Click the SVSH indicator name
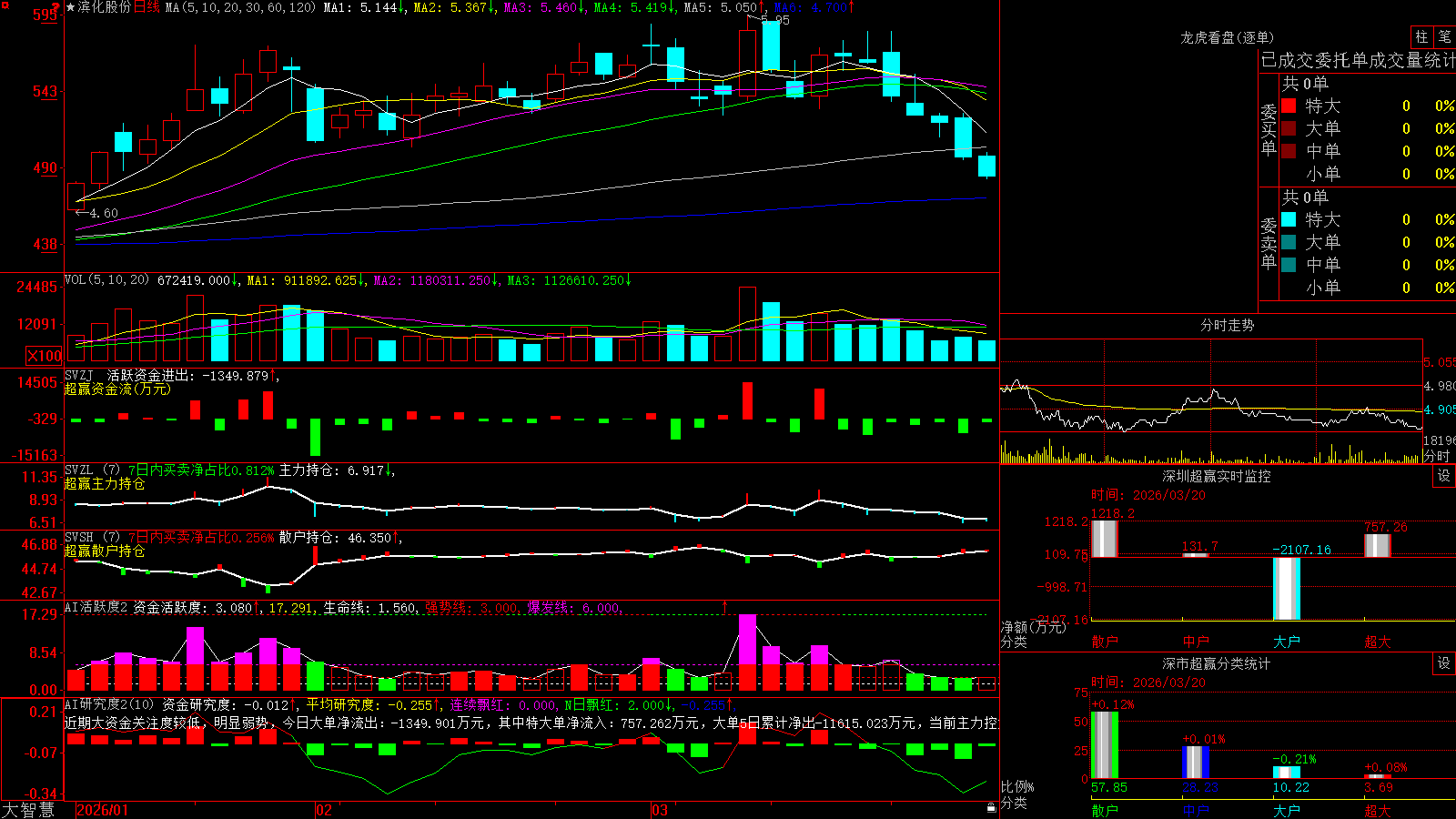Image resolution: width=1456 pixels, height=819 pixels. point(78,538)
